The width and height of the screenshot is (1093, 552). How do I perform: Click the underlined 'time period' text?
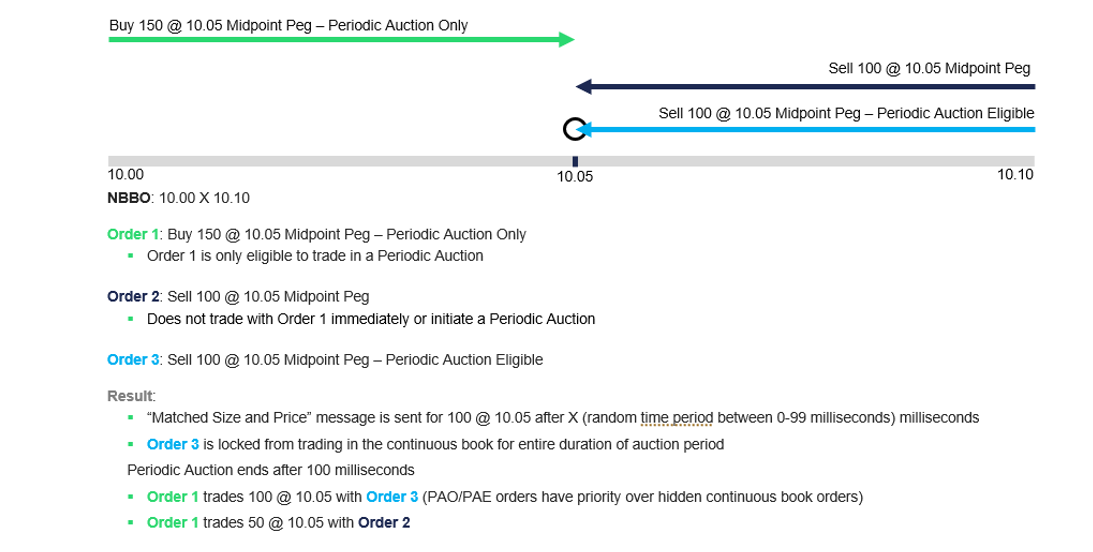(676, 418)
